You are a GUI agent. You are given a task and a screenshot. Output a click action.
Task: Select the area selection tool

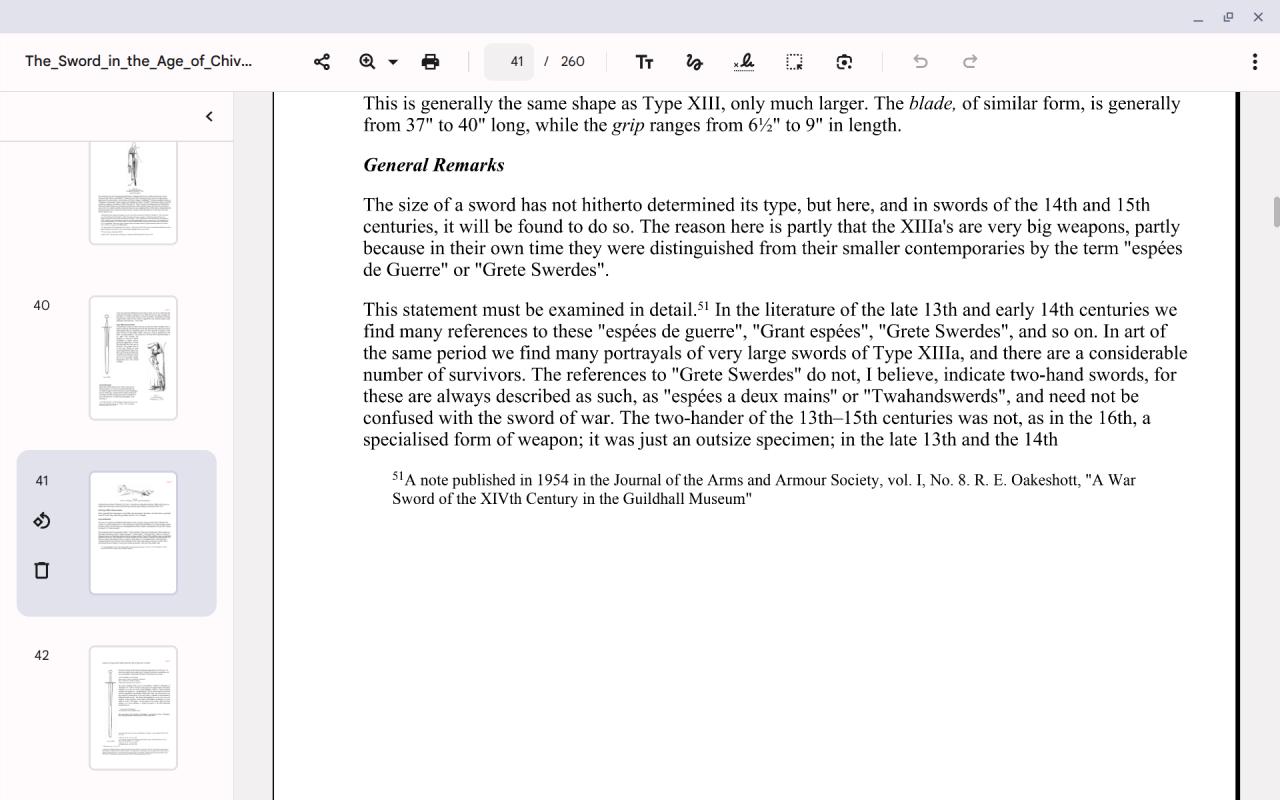click(794, 62)
